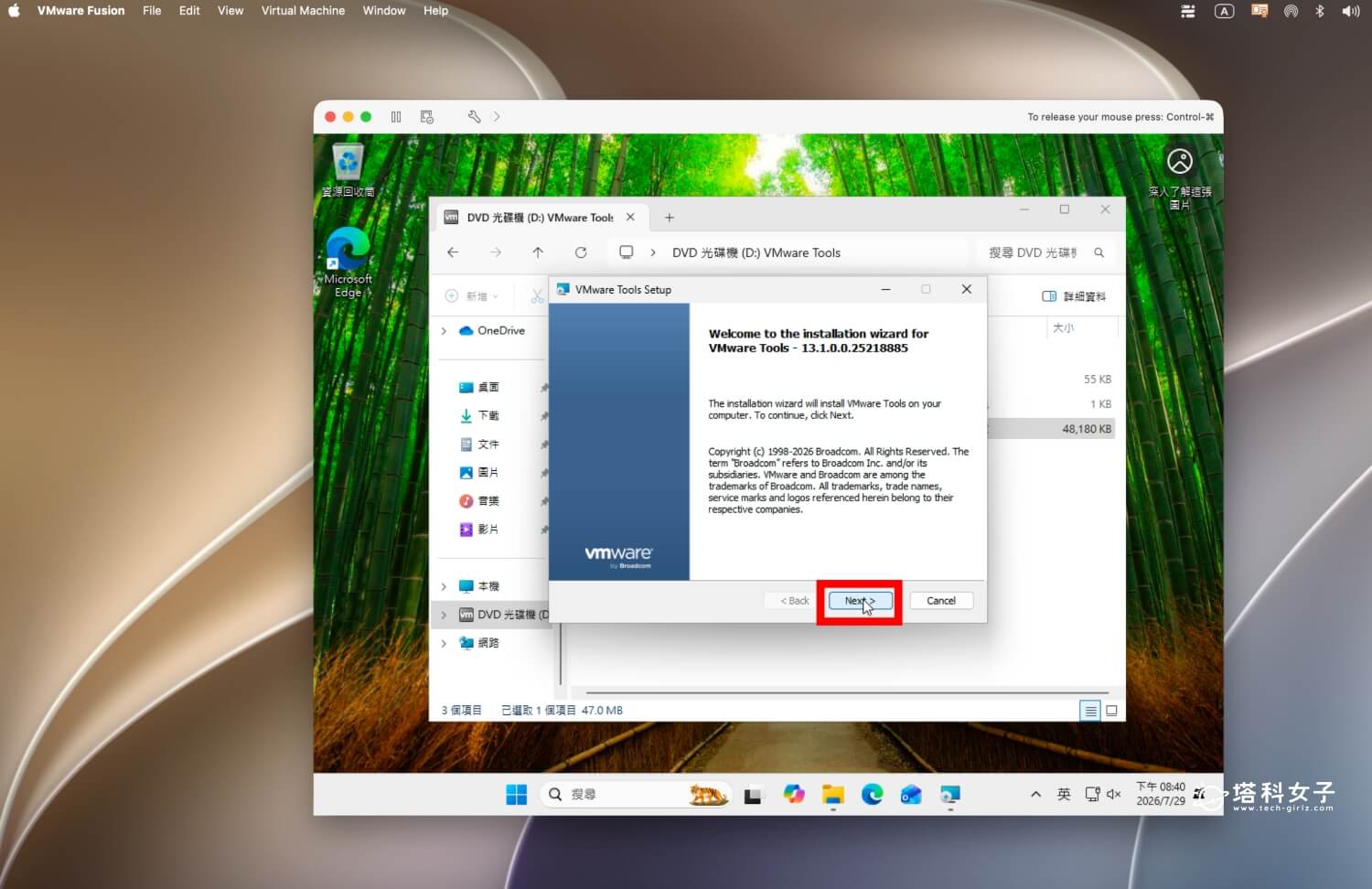Screen dimensions: 1372x889
Task: Select OneDrive in the sidebar
Action: point(492,331)
